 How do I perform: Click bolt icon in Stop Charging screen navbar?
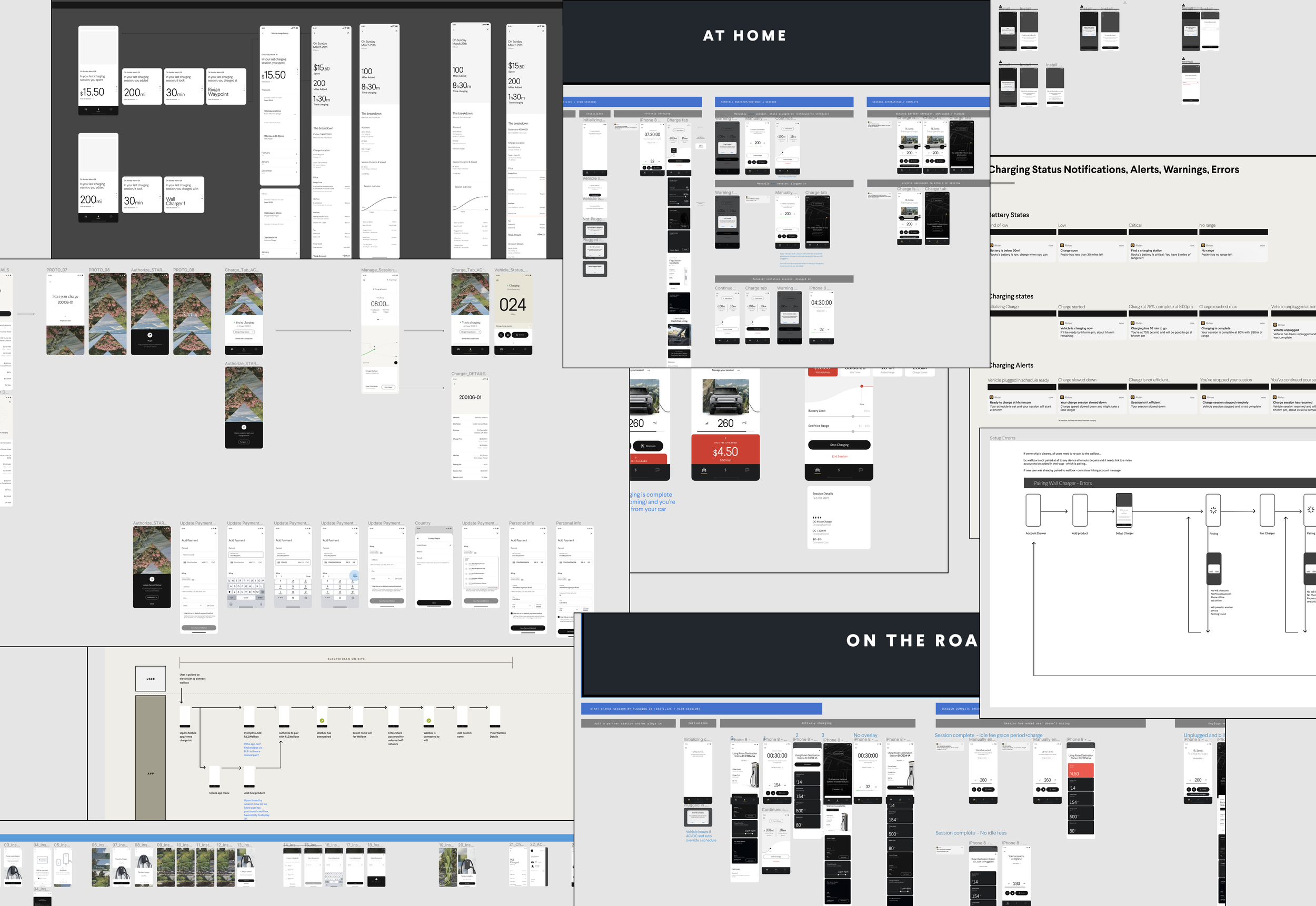tap(839, 470)
